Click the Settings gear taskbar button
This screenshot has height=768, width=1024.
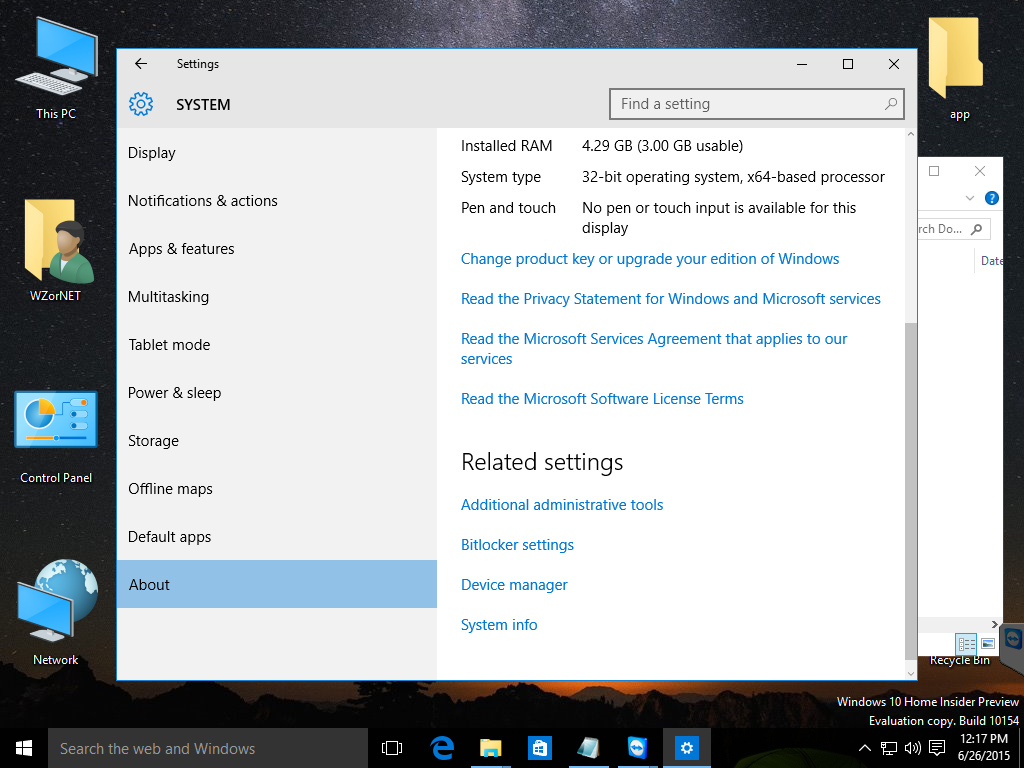[x=686, y=748]
